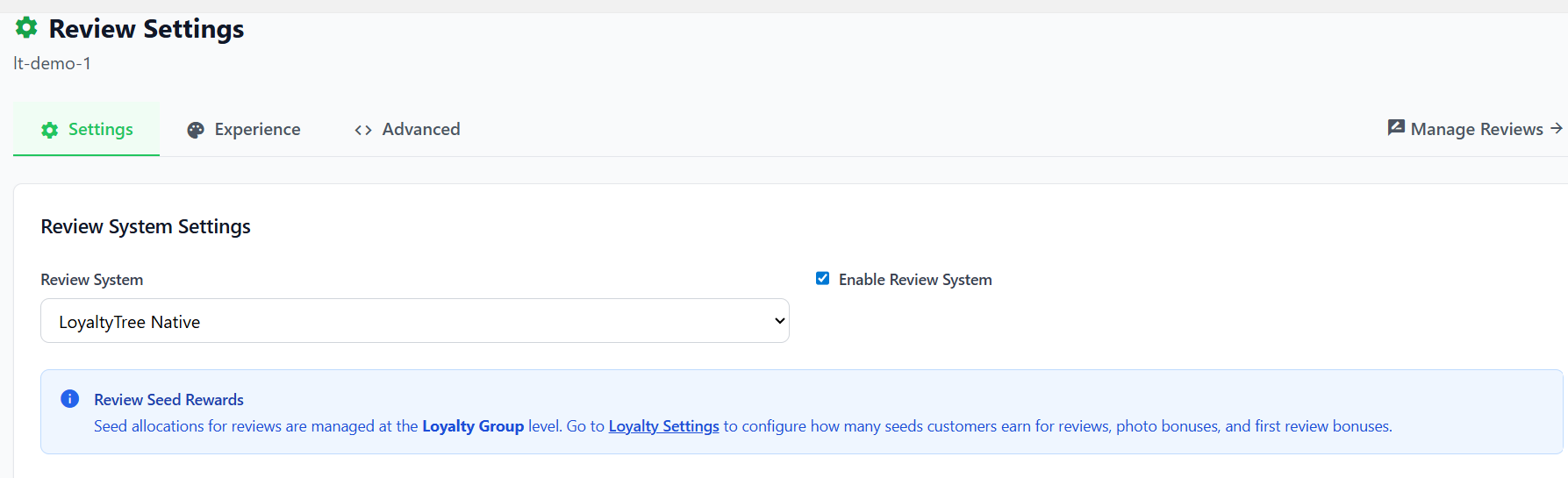The image size is (1568, 478).
Task: Click the code brackets icon for Advanced
Action: [x=363, y=130]
